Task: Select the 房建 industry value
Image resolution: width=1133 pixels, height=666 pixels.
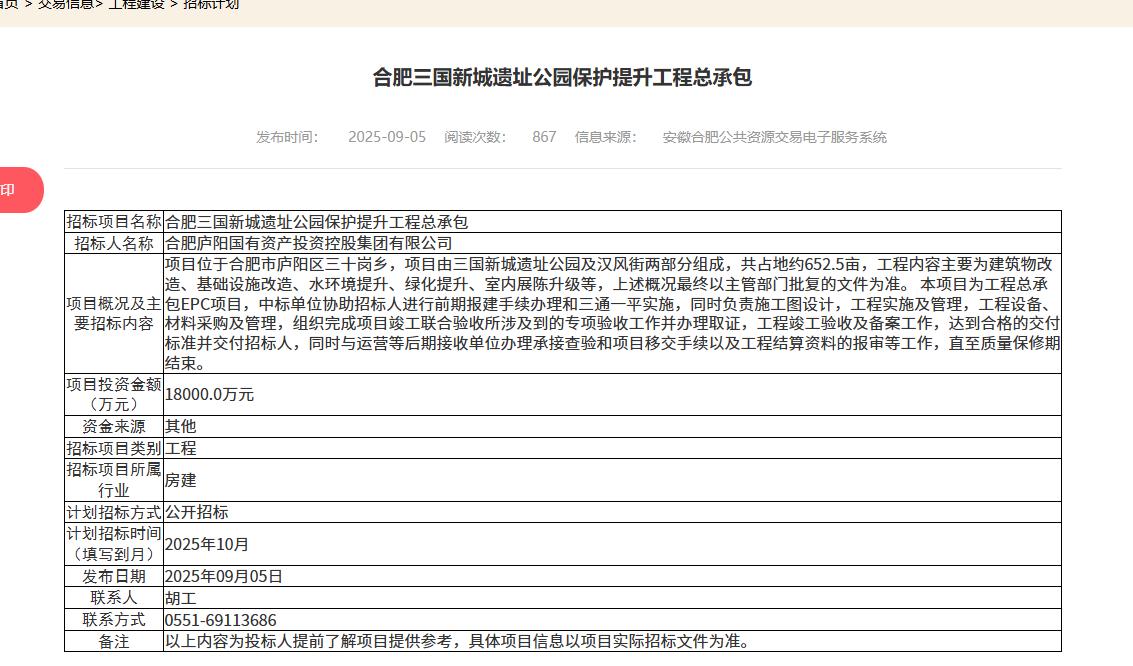Action: tap(181, 480)
